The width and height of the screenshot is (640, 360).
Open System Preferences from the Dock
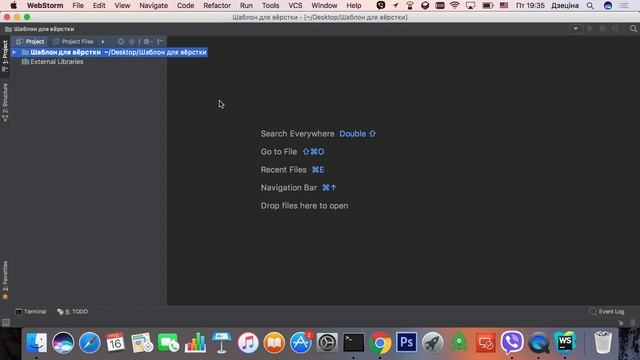327,342
